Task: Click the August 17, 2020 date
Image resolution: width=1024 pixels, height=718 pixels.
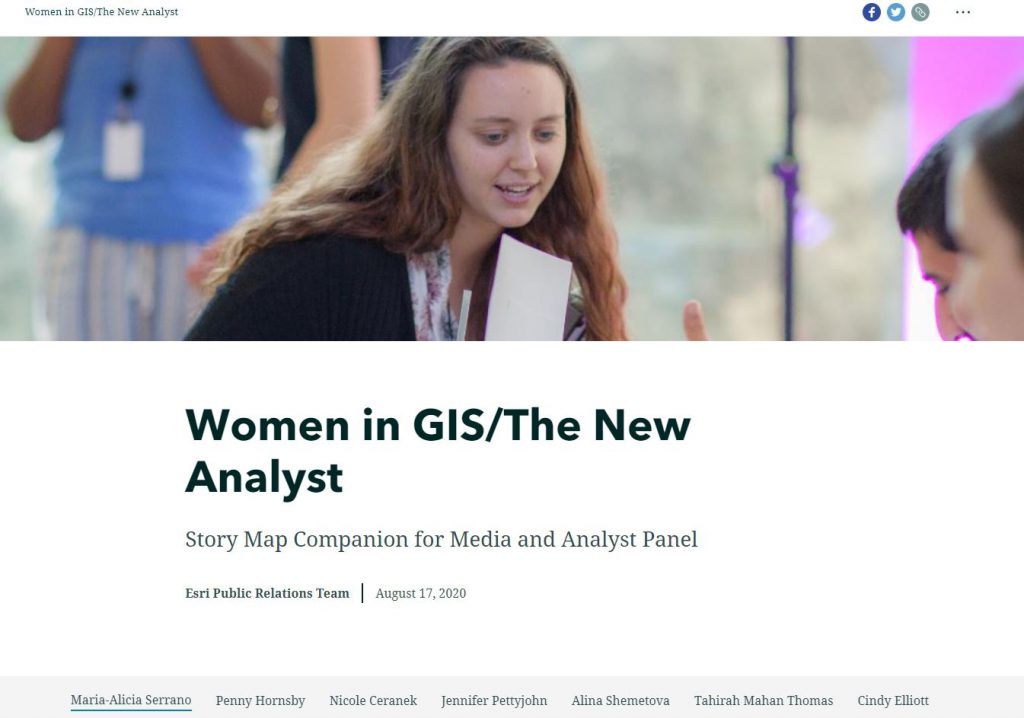Action: 421,593
